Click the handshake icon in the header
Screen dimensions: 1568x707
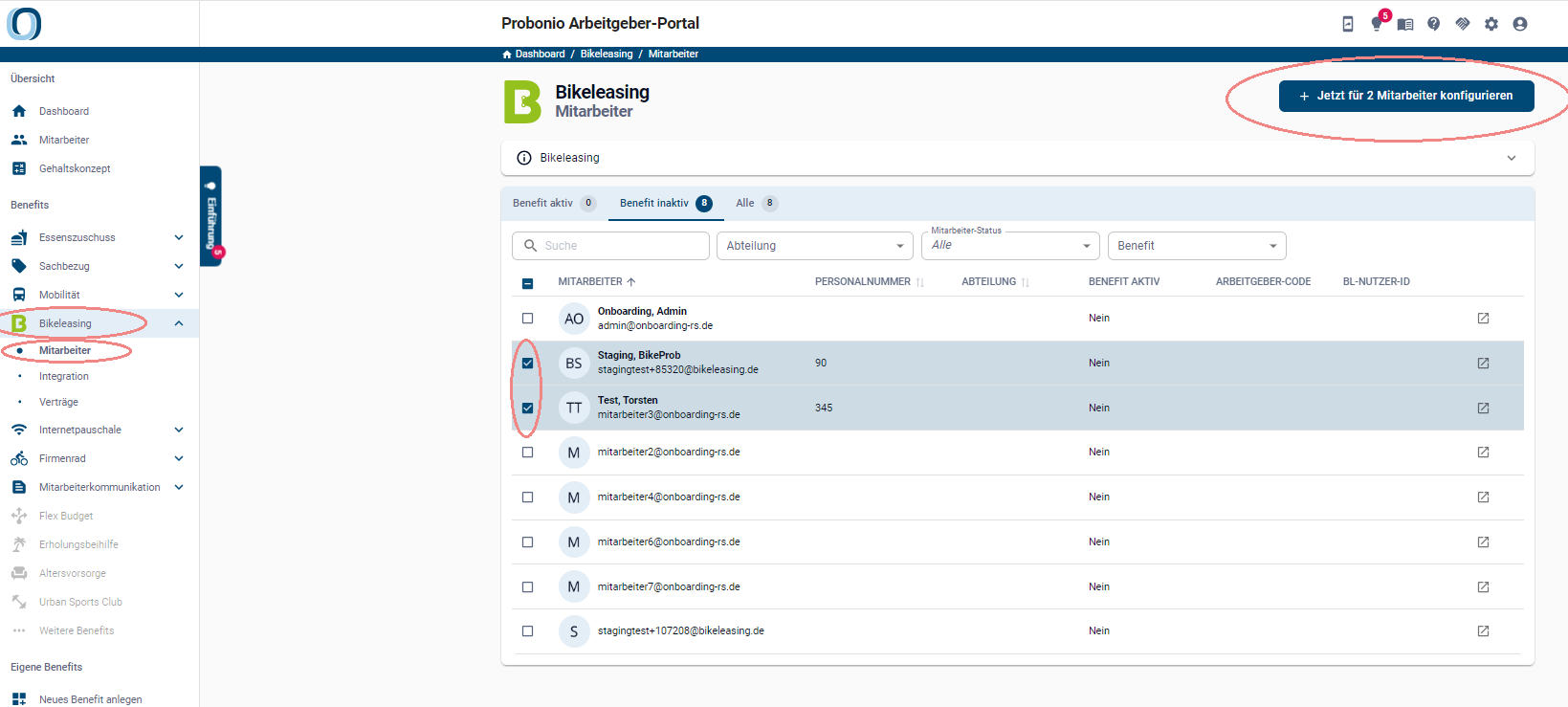click(x=1463, y=24)
